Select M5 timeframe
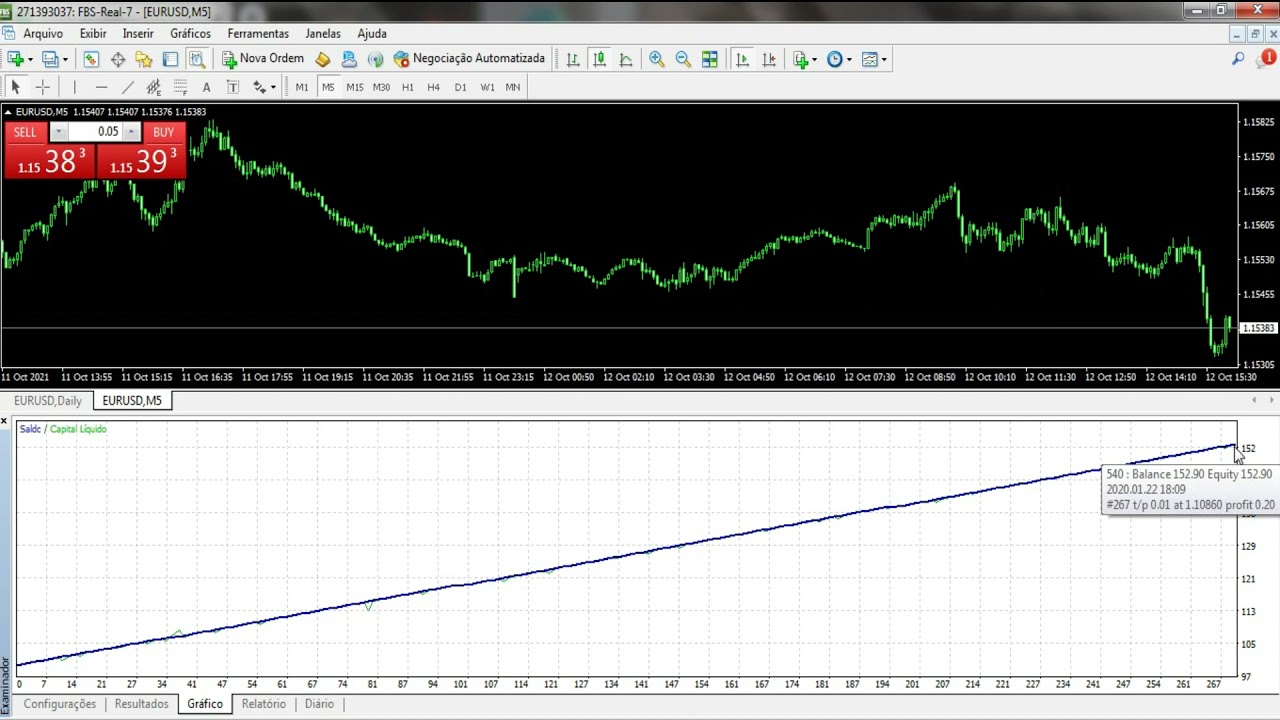The width and height of the screenshot is (1280, 720). coord(328,87)
